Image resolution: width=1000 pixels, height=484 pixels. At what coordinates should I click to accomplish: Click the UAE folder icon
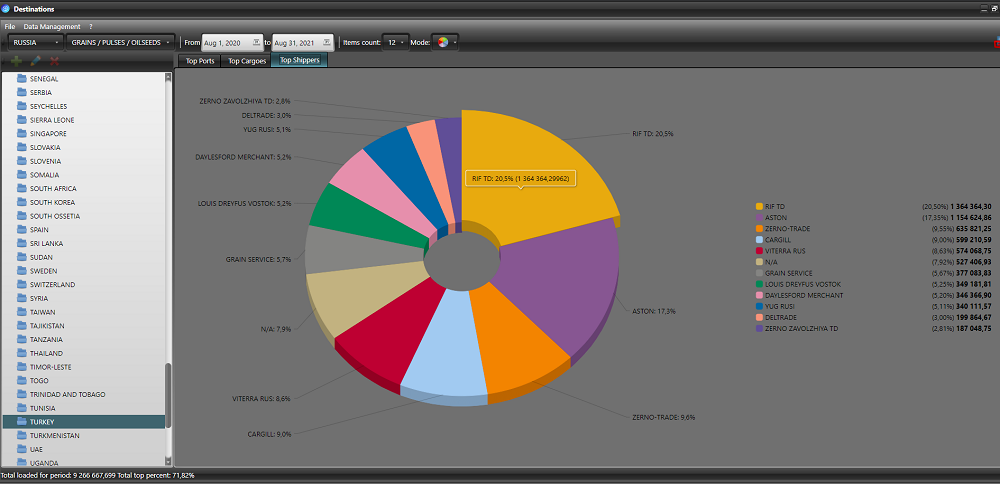[x=22, y=449]
